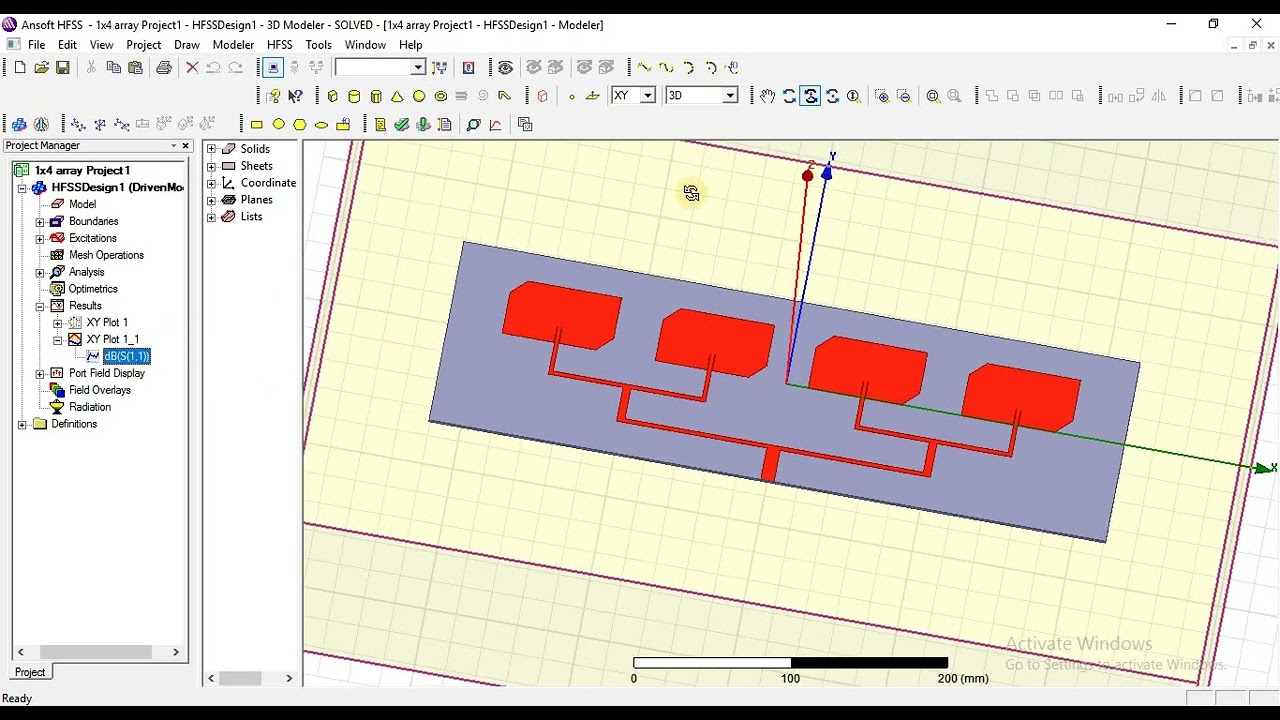This screenshot has width=1280, height=720.
Task: Validate the design with green checkmark icon
Action: [402, 125]
